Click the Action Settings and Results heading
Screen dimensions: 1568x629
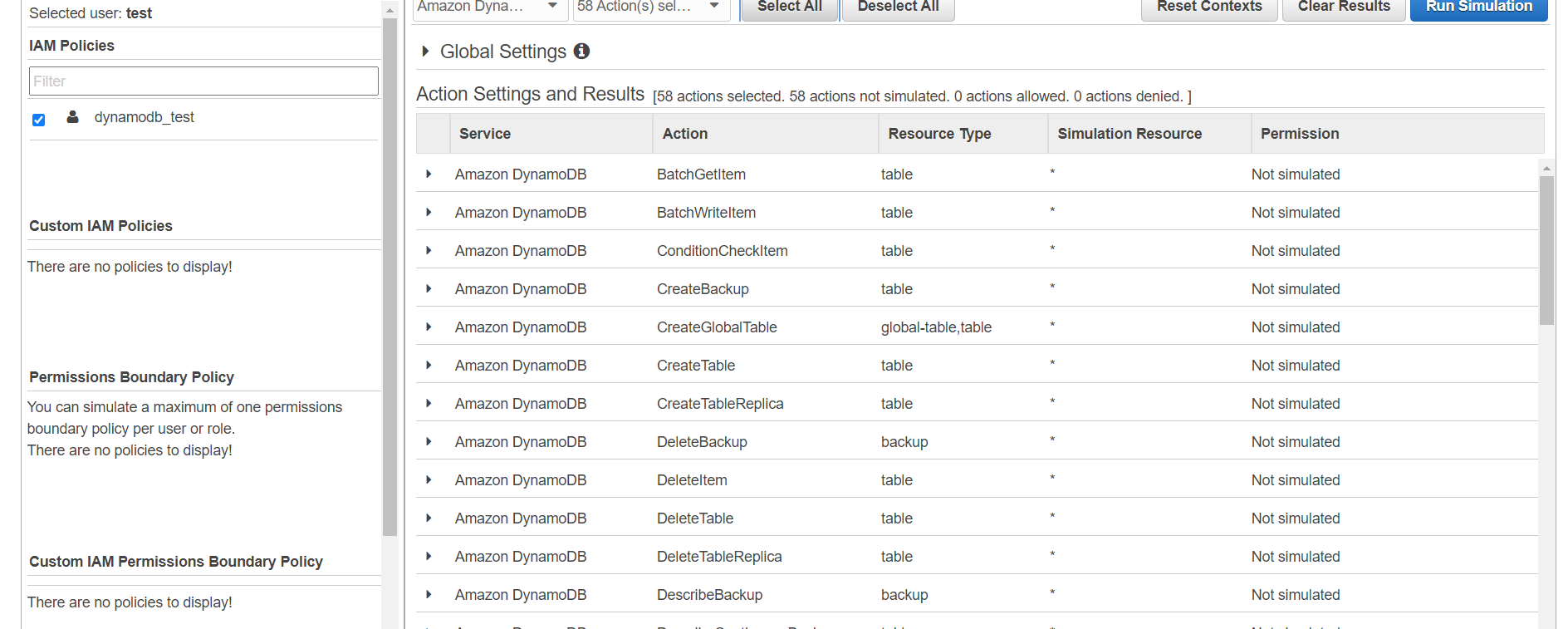coord(530,94)
